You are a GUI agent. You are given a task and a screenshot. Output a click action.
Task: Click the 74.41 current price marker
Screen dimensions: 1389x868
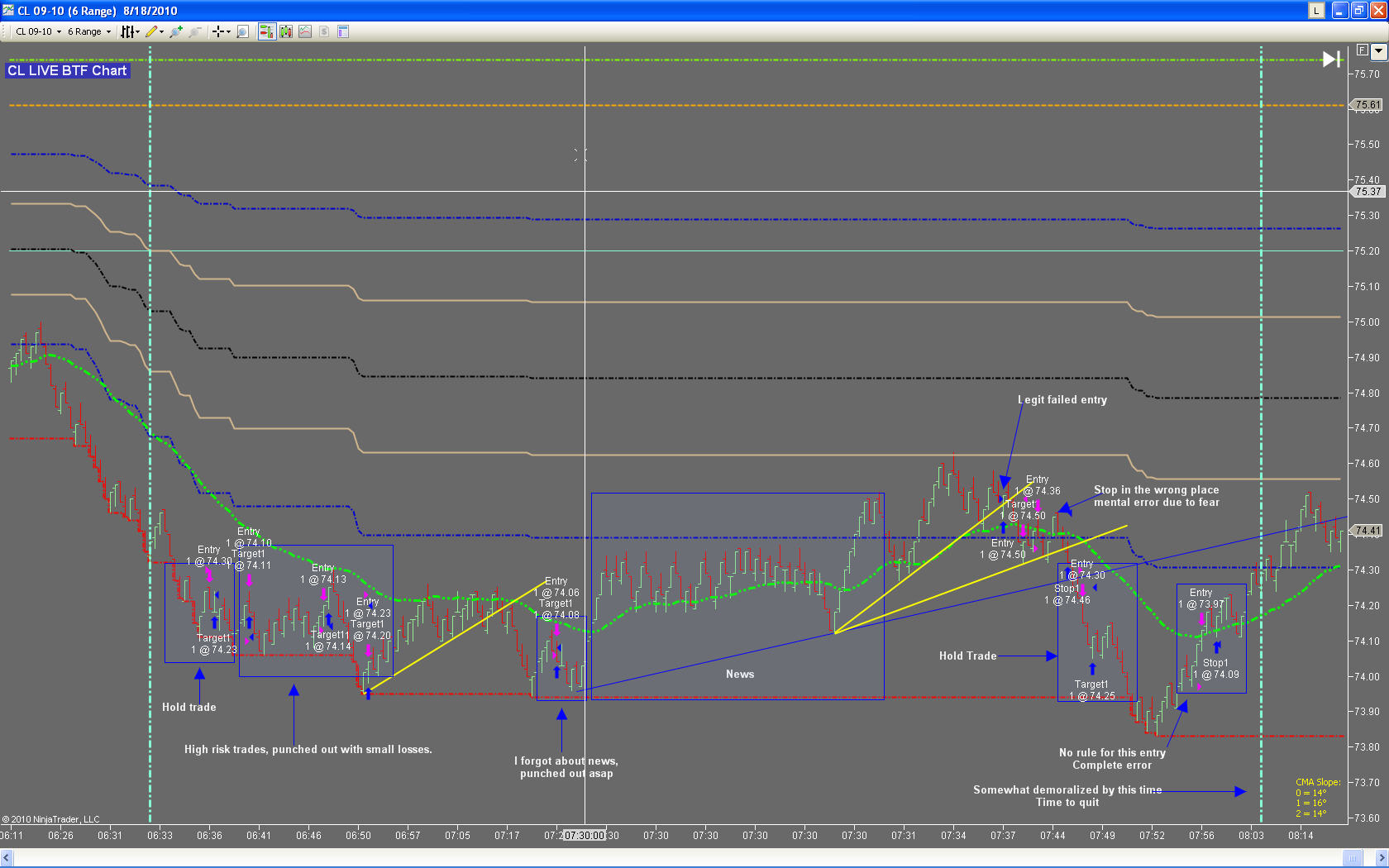1368,531
